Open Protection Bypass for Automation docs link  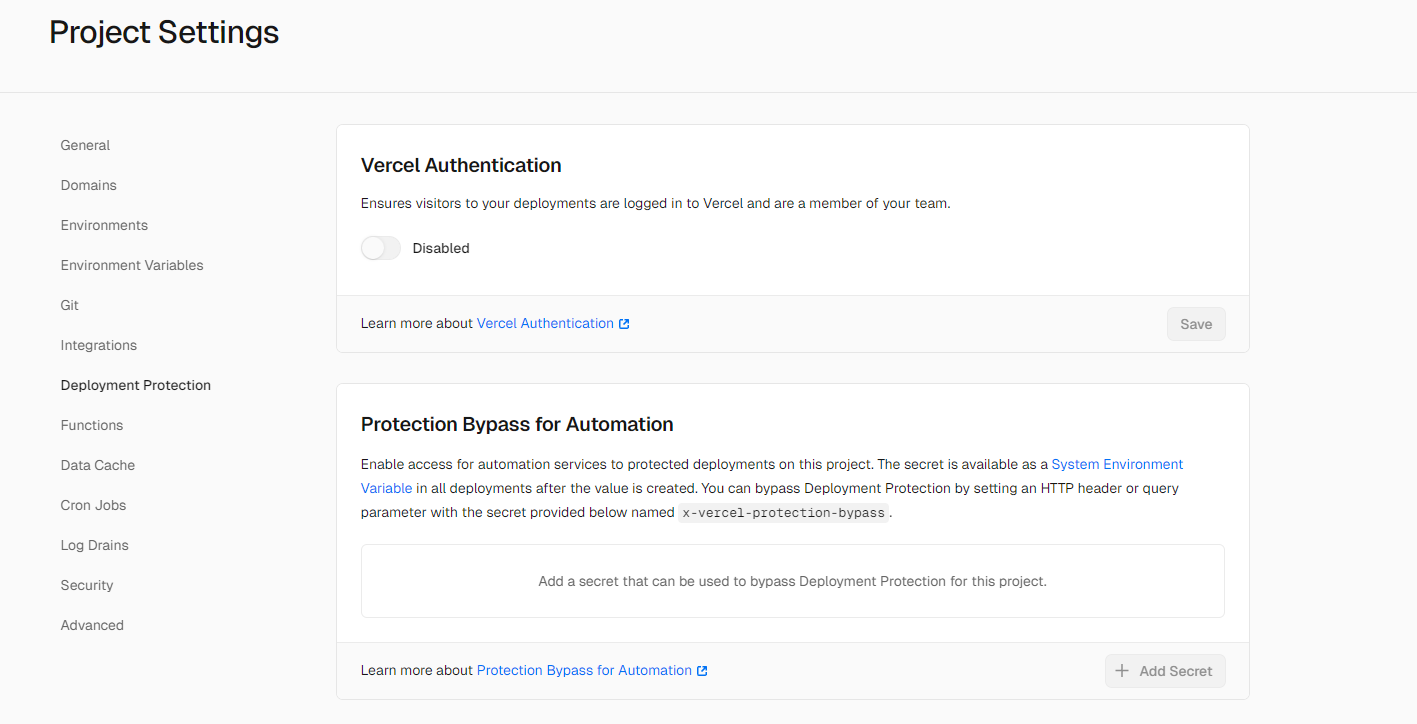coord(584,670)
